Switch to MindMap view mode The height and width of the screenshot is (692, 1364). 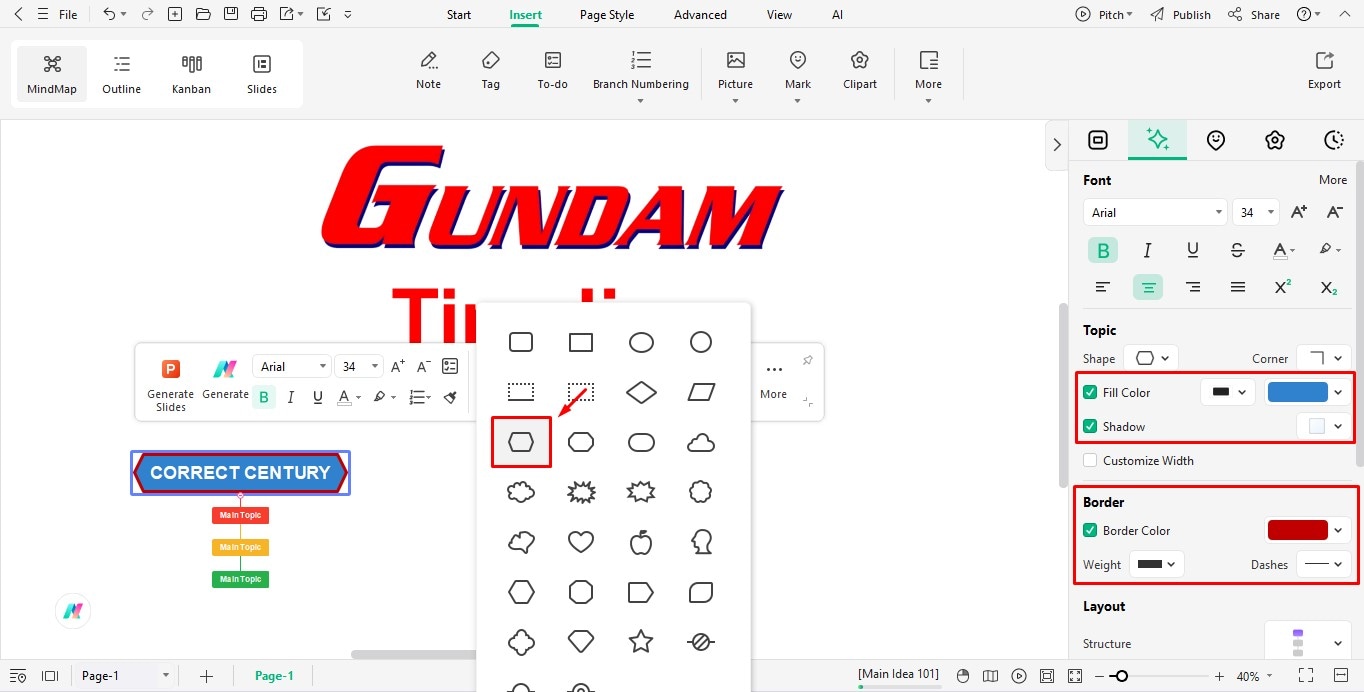(52, 73)
